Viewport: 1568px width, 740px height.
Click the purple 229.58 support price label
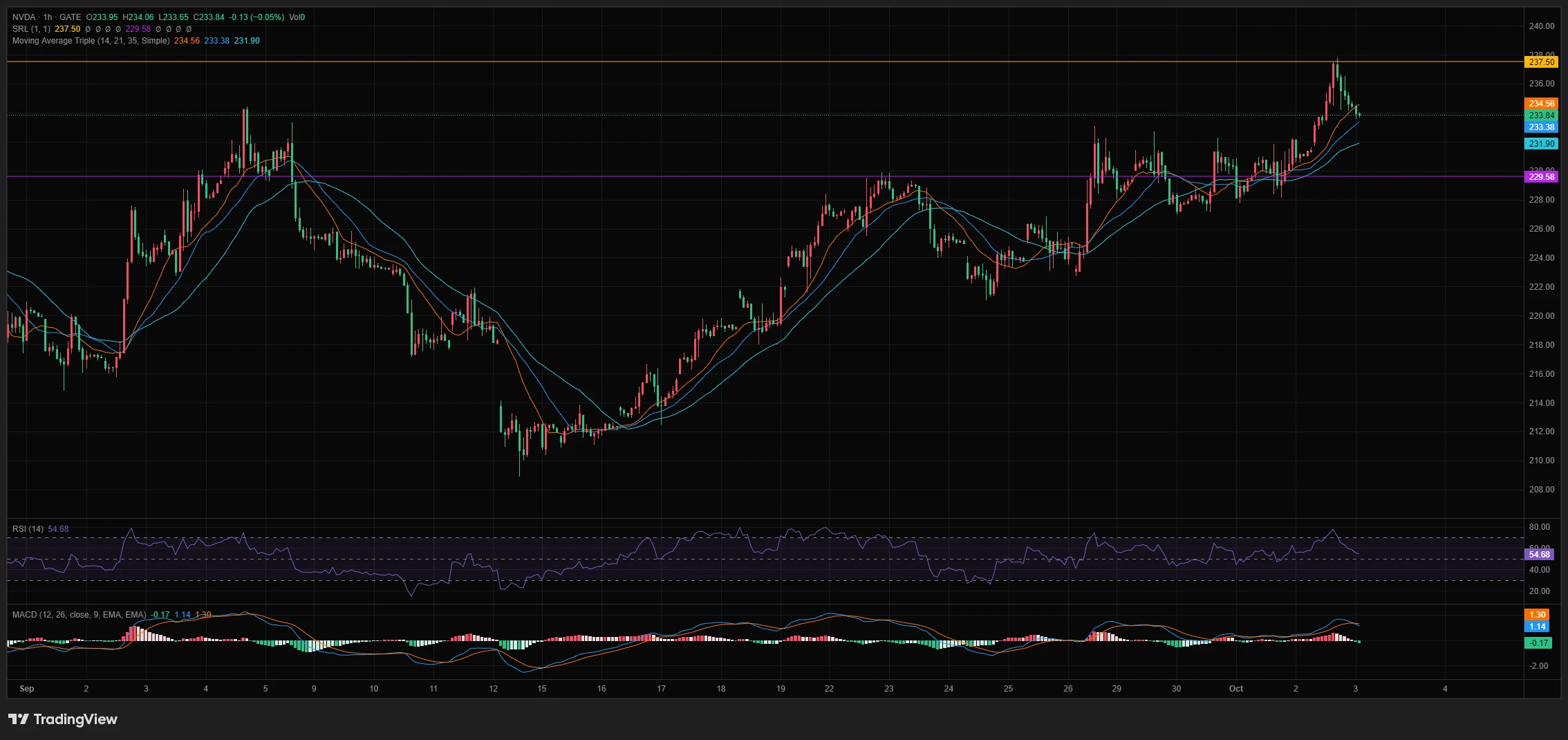coord(1541,177)
